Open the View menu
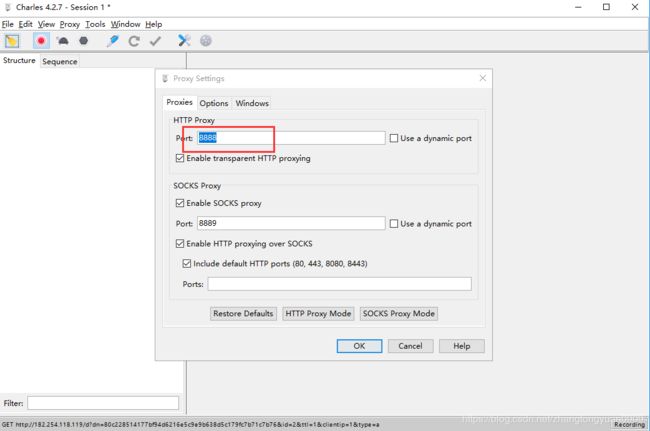The height and width of the screenshot is (431, 650). click(x=46, y=24)
